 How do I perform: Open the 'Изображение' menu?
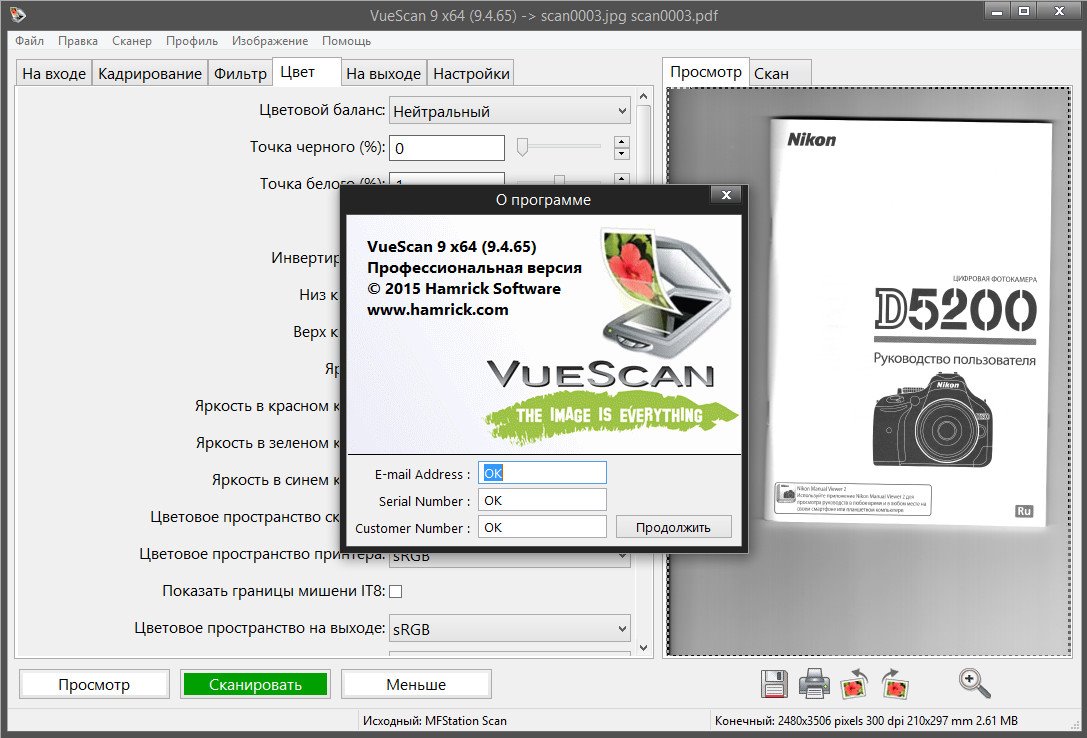pyautogui.click(x=270, y=41)
